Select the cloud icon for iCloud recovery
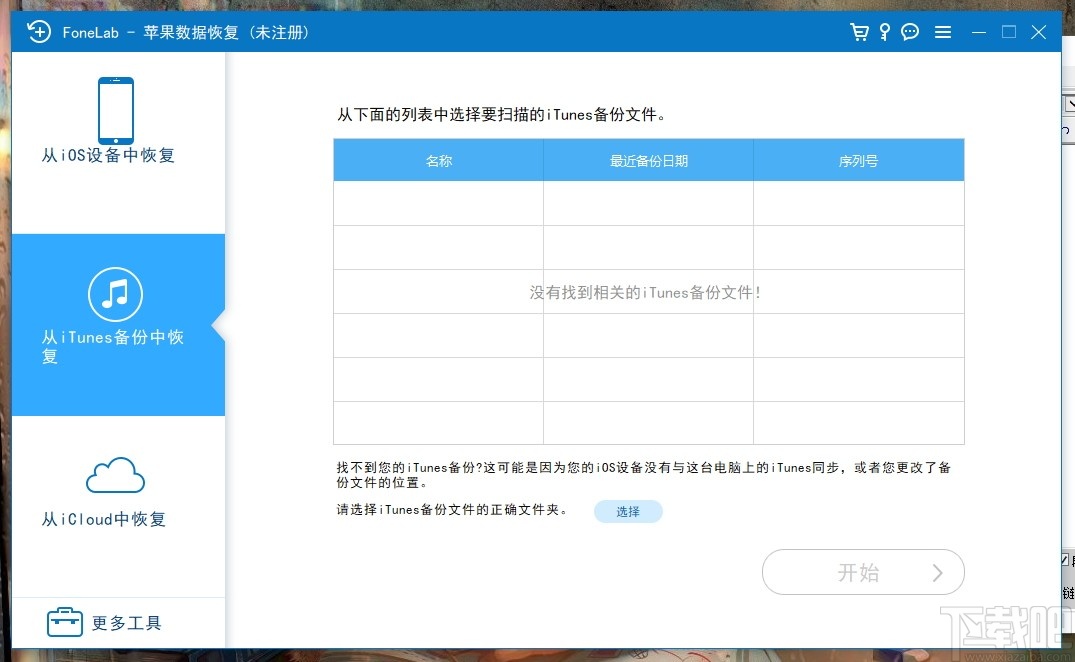 115,474
